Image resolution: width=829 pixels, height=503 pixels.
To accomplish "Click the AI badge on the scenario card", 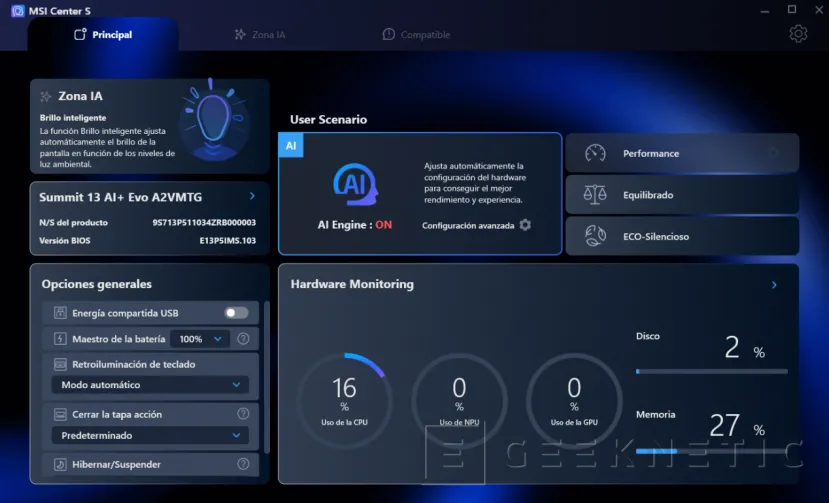I will [x=291, y=145].
